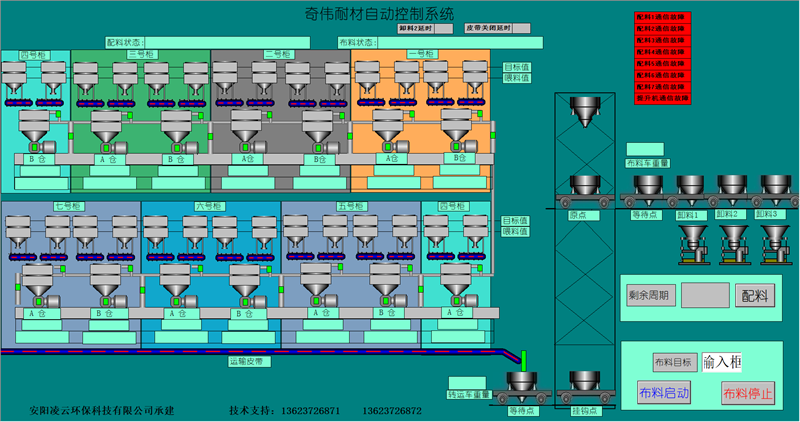Click the cart icon at 卸料1
The height and width of the screenshot is (422, 800).
coord(690,188)
